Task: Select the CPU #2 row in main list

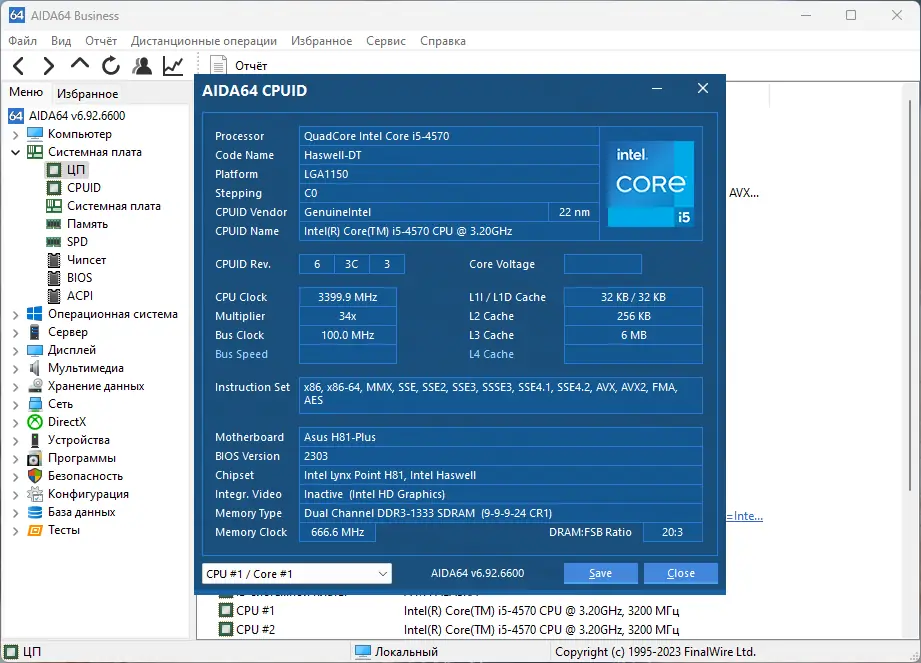Action: [x=449, y=630]
